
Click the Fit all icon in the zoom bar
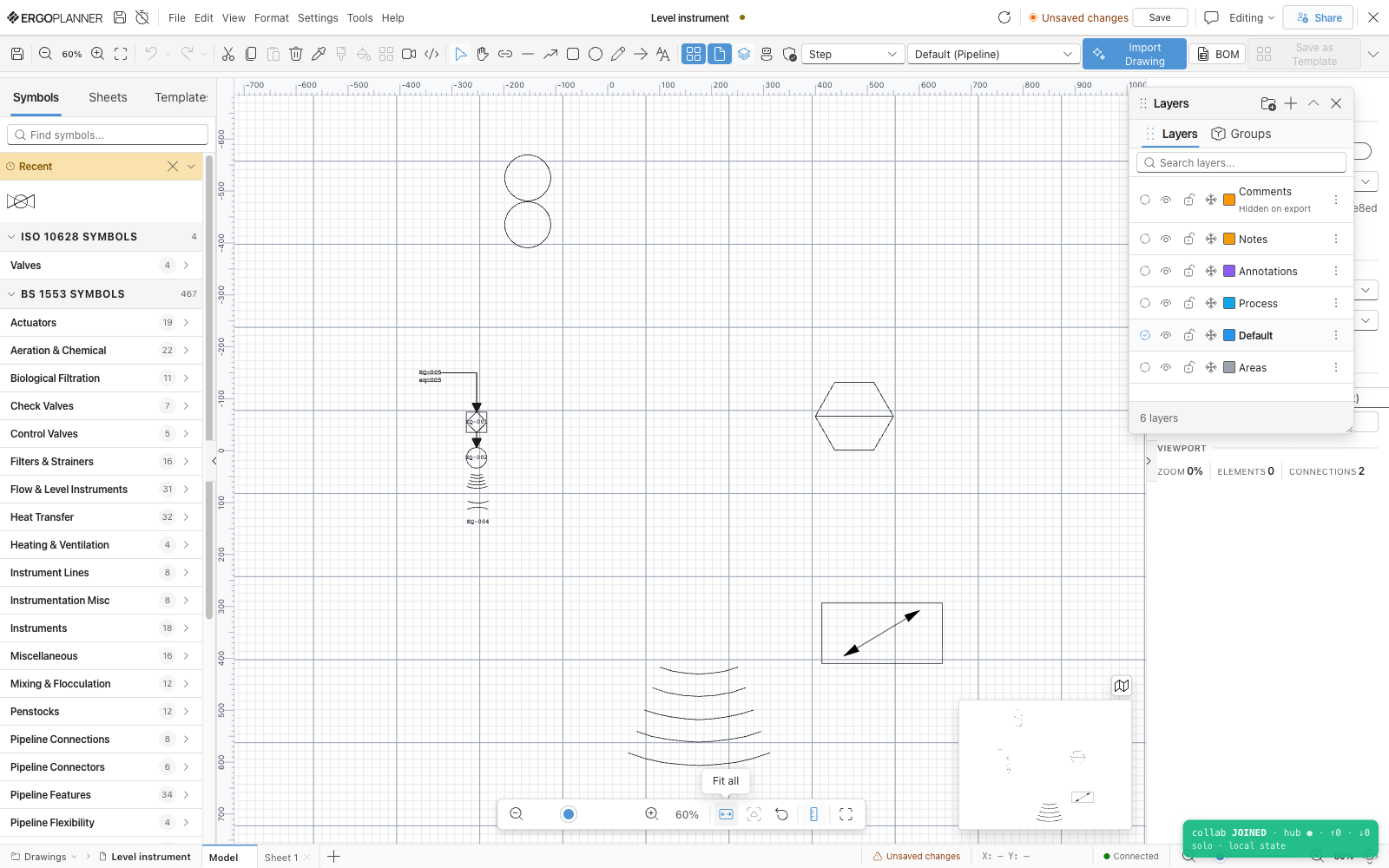click(x=727, y=814)
